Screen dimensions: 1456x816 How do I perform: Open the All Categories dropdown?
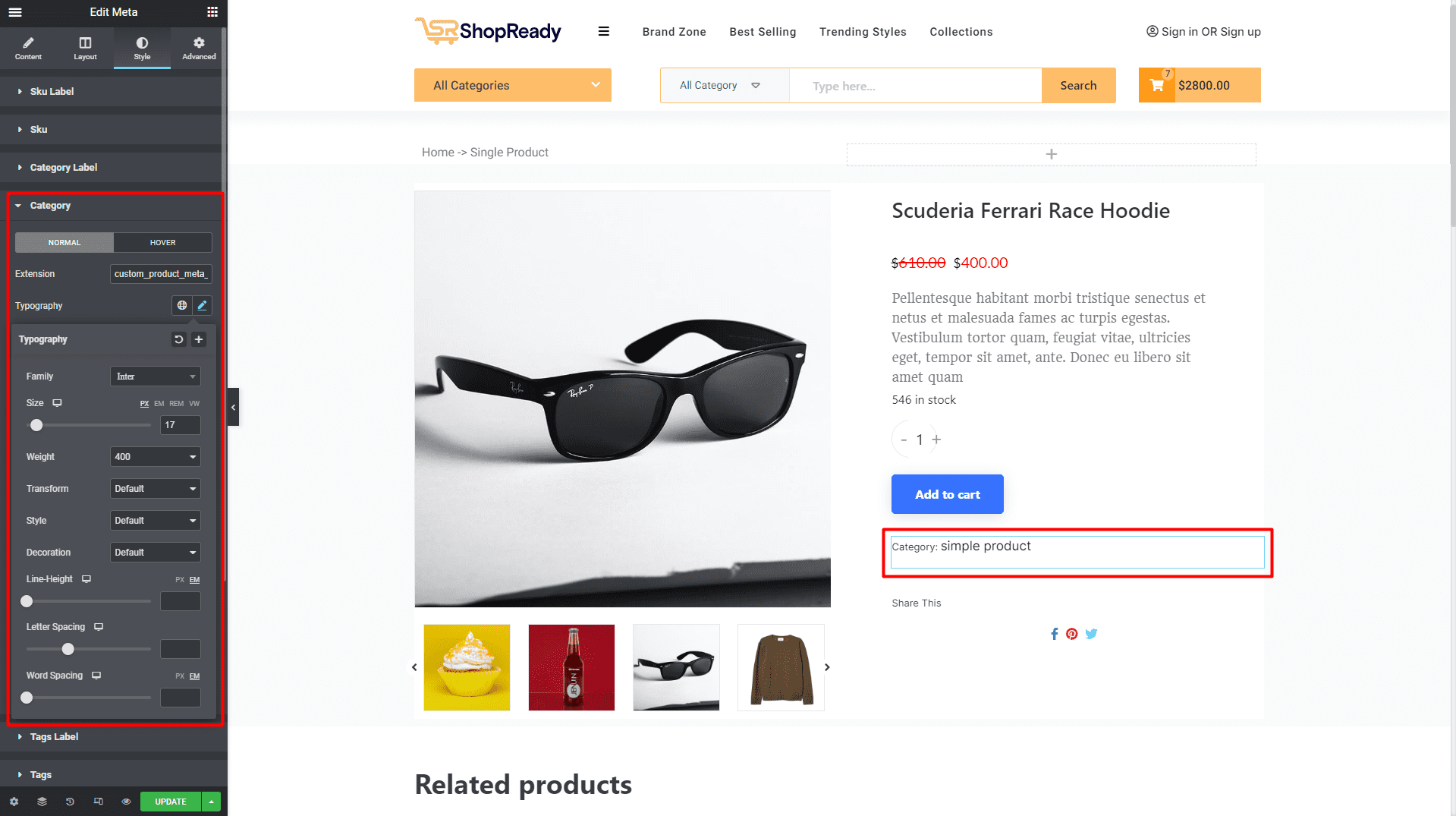(512, 85)
